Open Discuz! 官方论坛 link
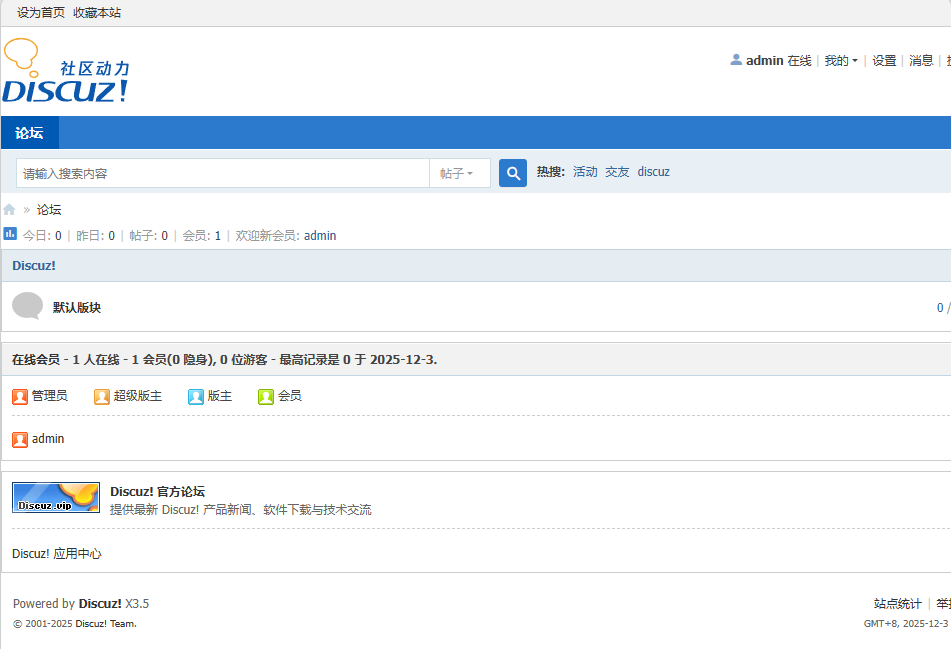This screenshot has width=951, height=649. click(157, 492)
